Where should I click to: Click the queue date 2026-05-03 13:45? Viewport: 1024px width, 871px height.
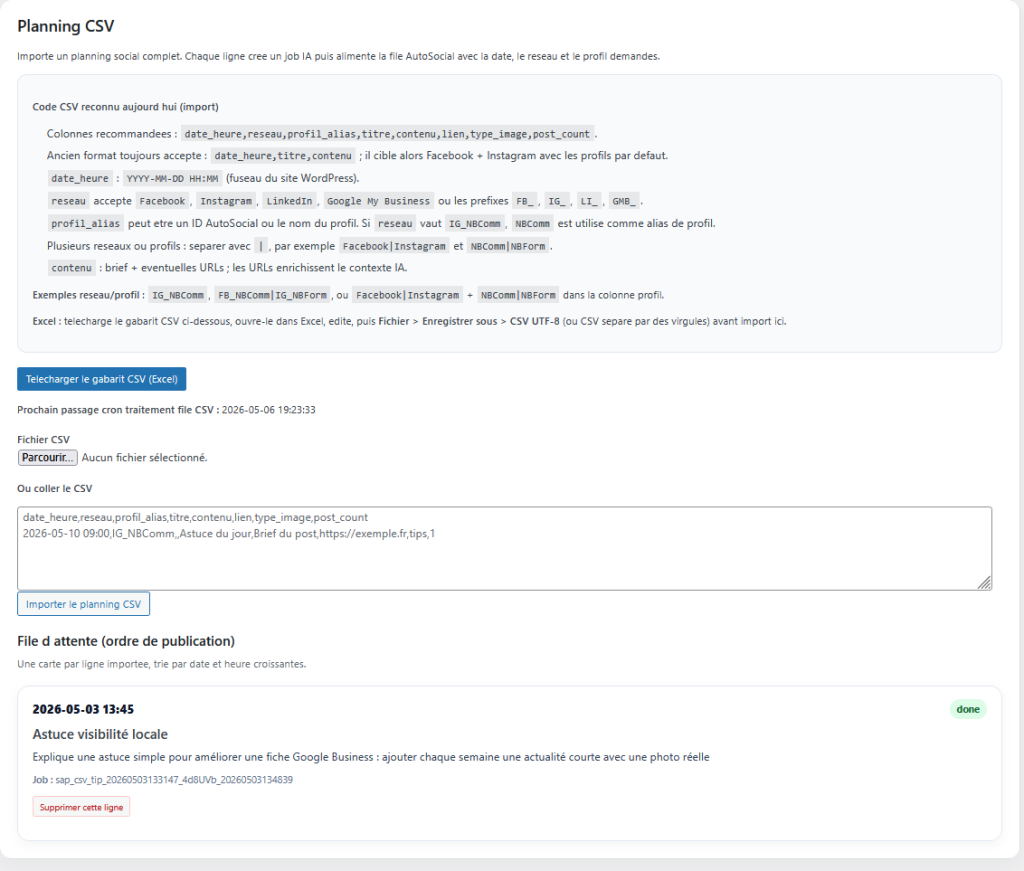pyautogui.click(x=83, y=709)
